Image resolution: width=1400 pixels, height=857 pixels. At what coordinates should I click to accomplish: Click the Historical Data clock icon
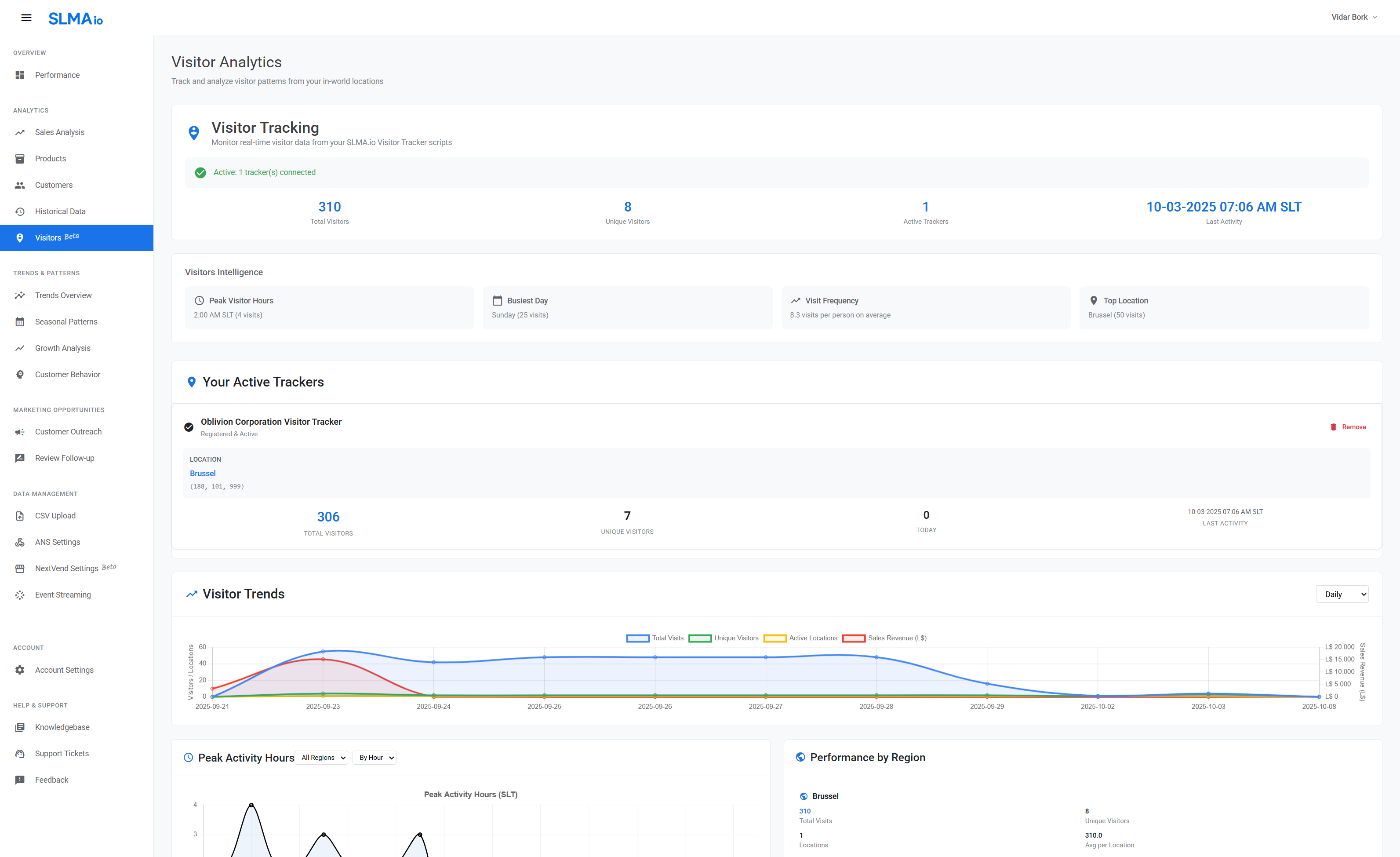[x=20, y=212]
